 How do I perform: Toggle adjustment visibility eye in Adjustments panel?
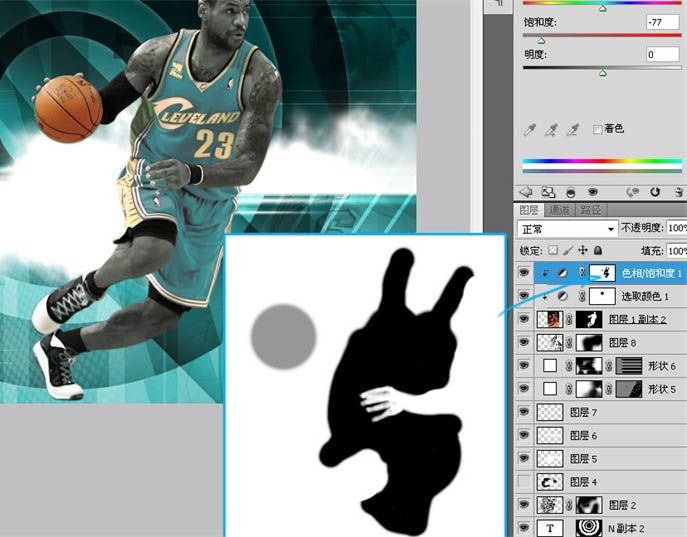pyautogui.click(x=593, y=192)
